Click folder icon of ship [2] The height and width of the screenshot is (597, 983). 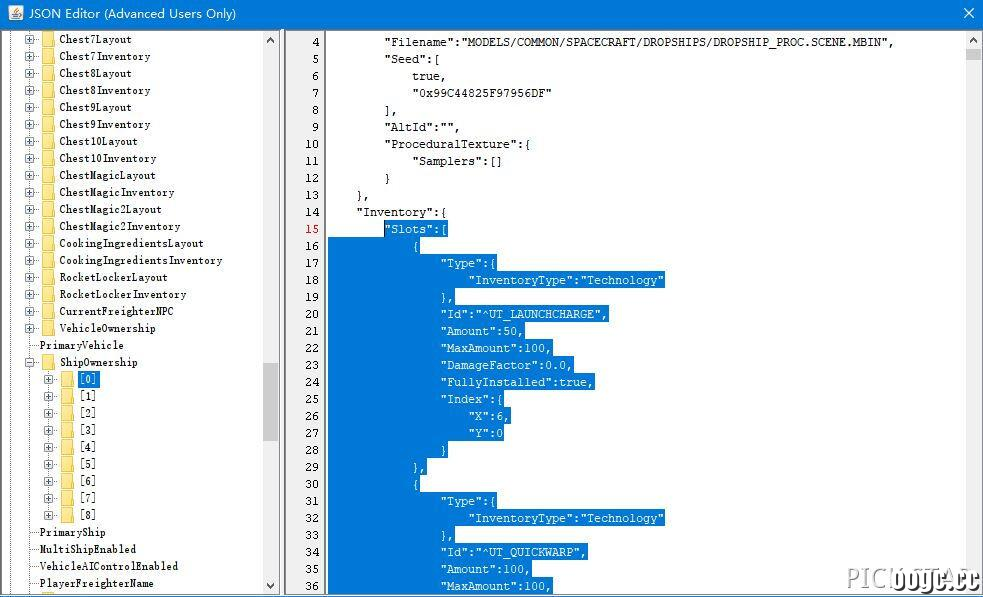tap(68, 413)
